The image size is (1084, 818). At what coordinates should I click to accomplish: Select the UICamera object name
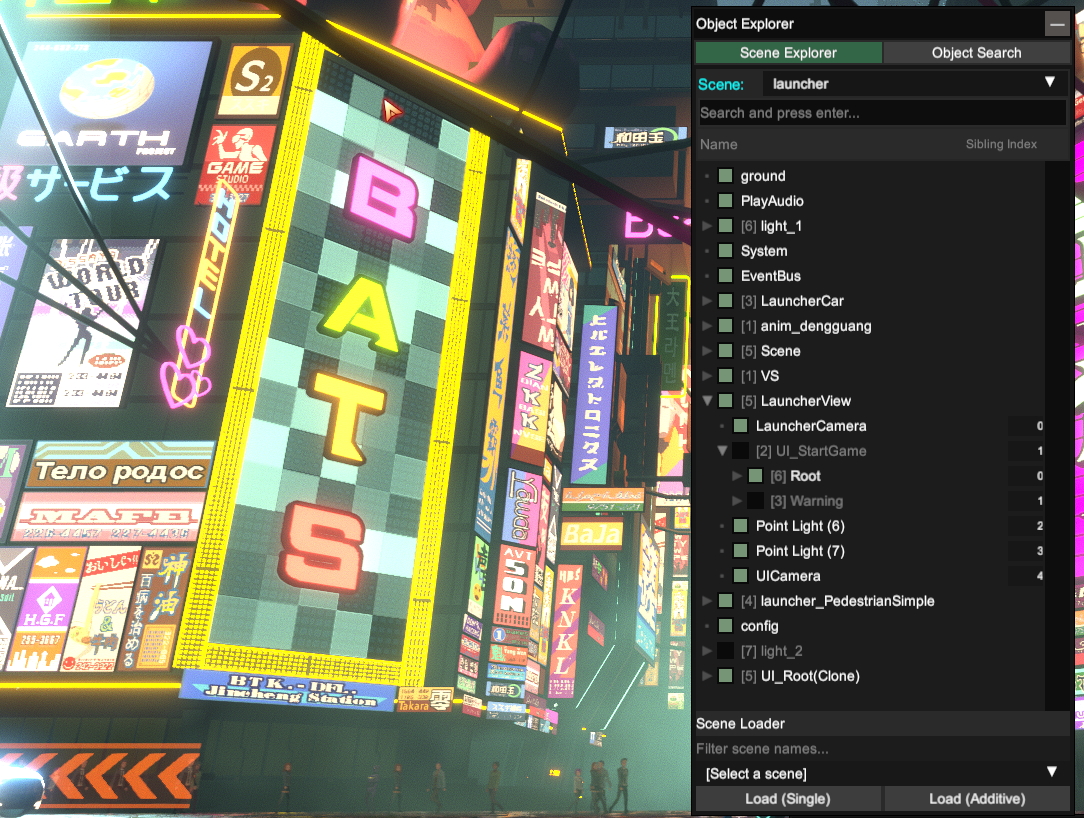pos(788,575)
